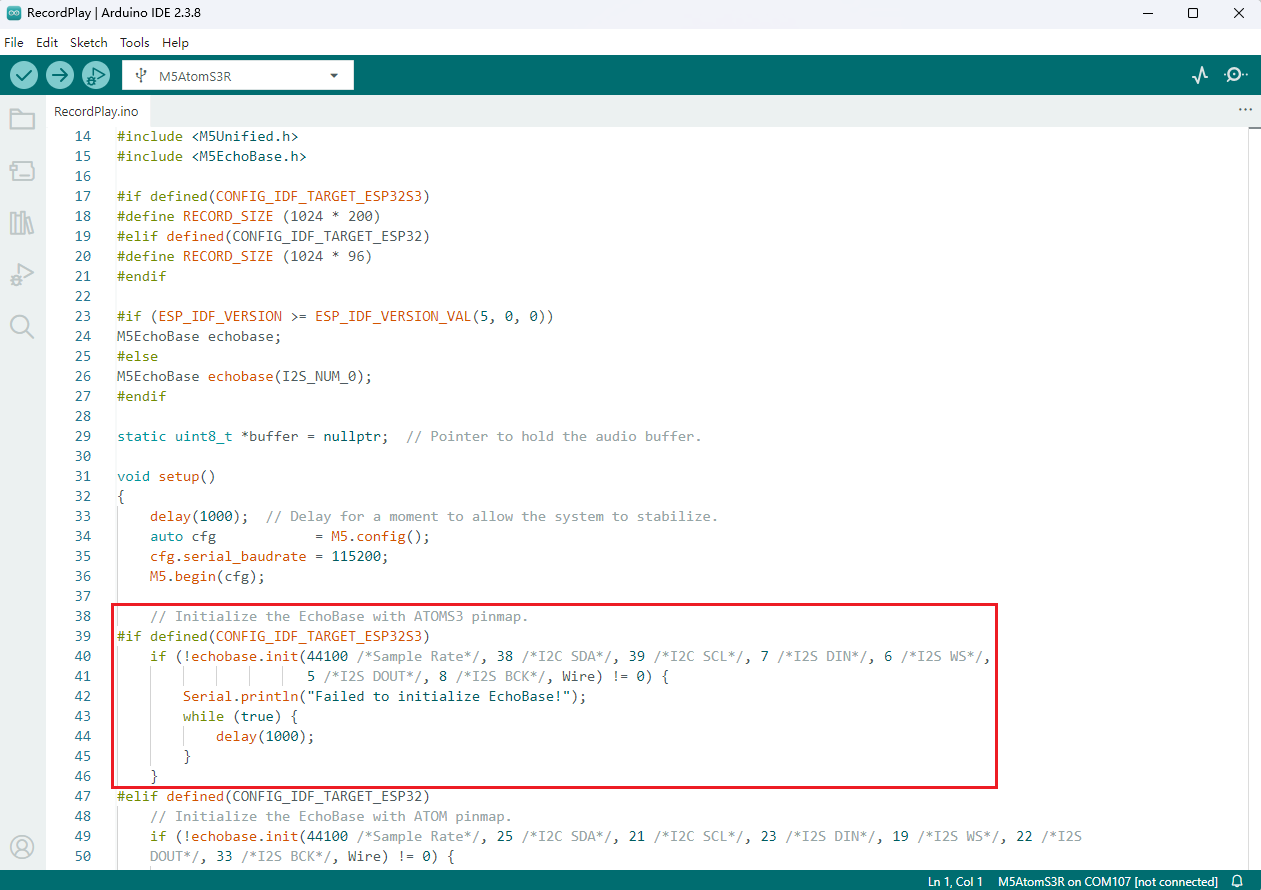Start debugging with the Debug button

click(96, 75)
